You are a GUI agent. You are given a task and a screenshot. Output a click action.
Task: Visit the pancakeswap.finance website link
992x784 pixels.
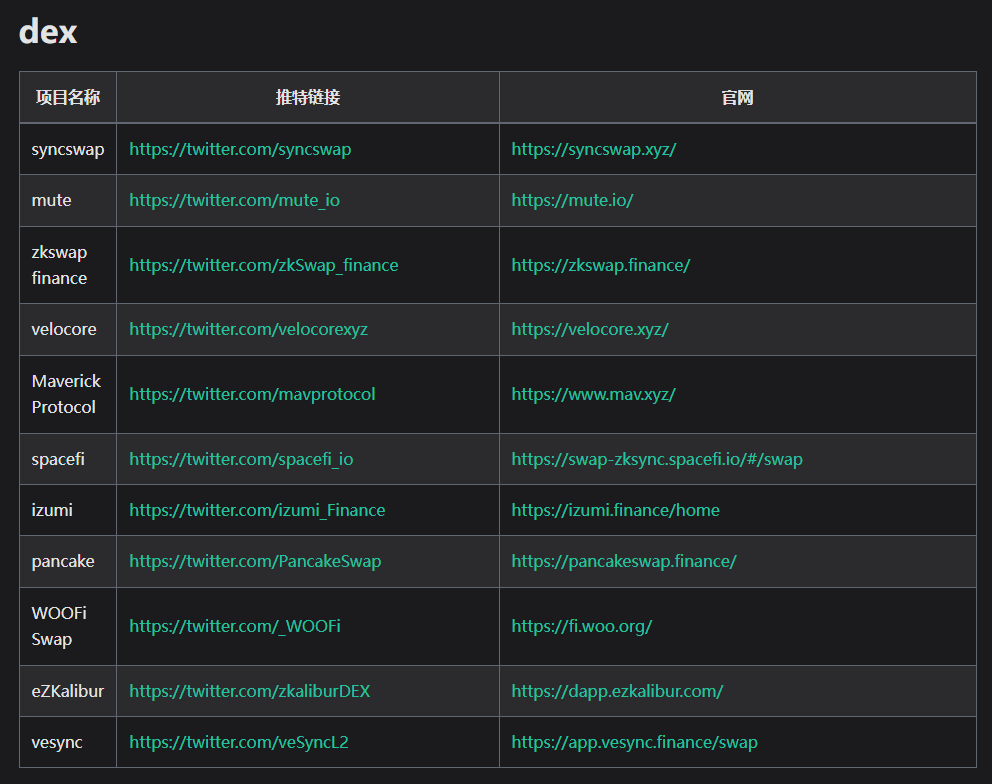click(624, 562)
